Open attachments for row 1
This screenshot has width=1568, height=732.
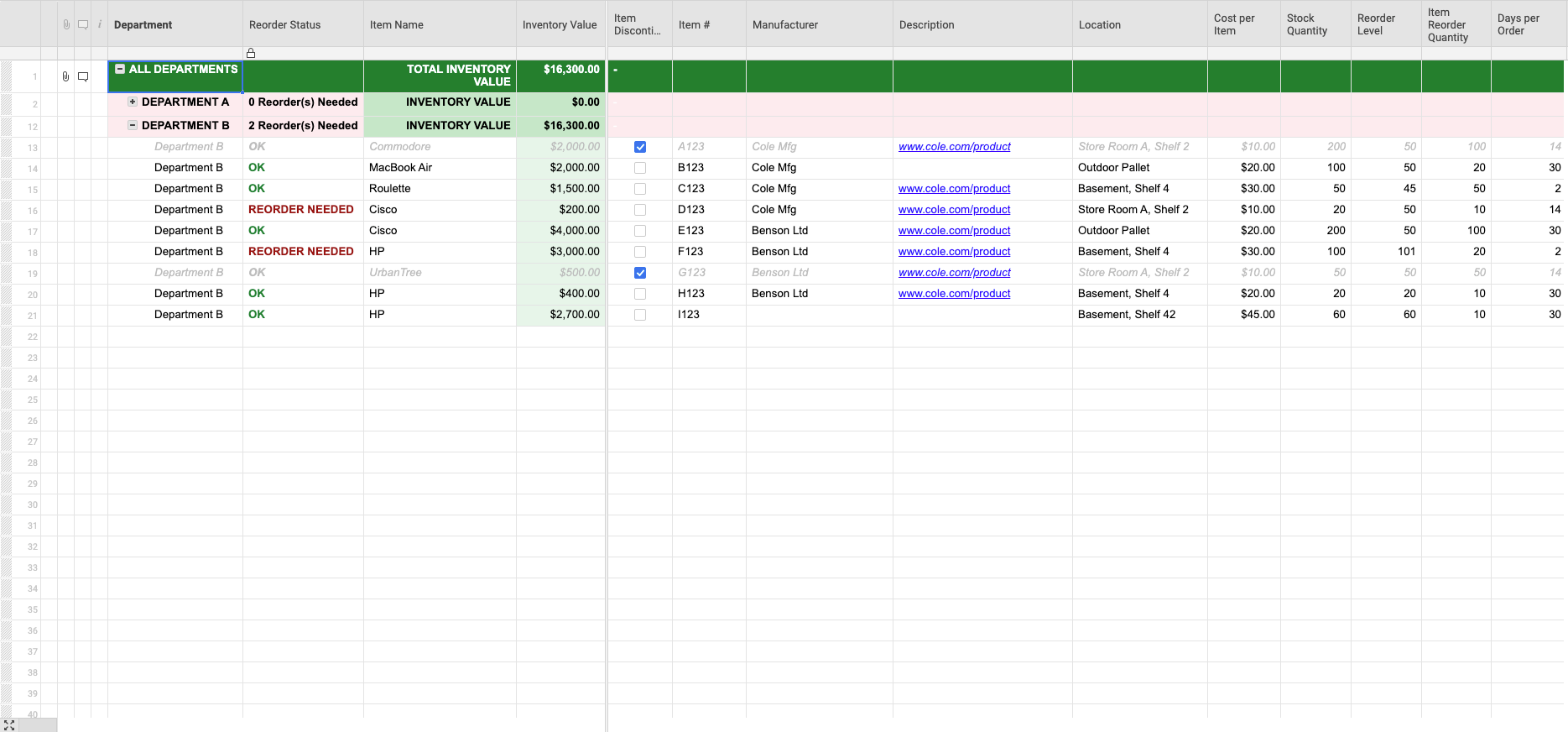[x=65, y=76]
